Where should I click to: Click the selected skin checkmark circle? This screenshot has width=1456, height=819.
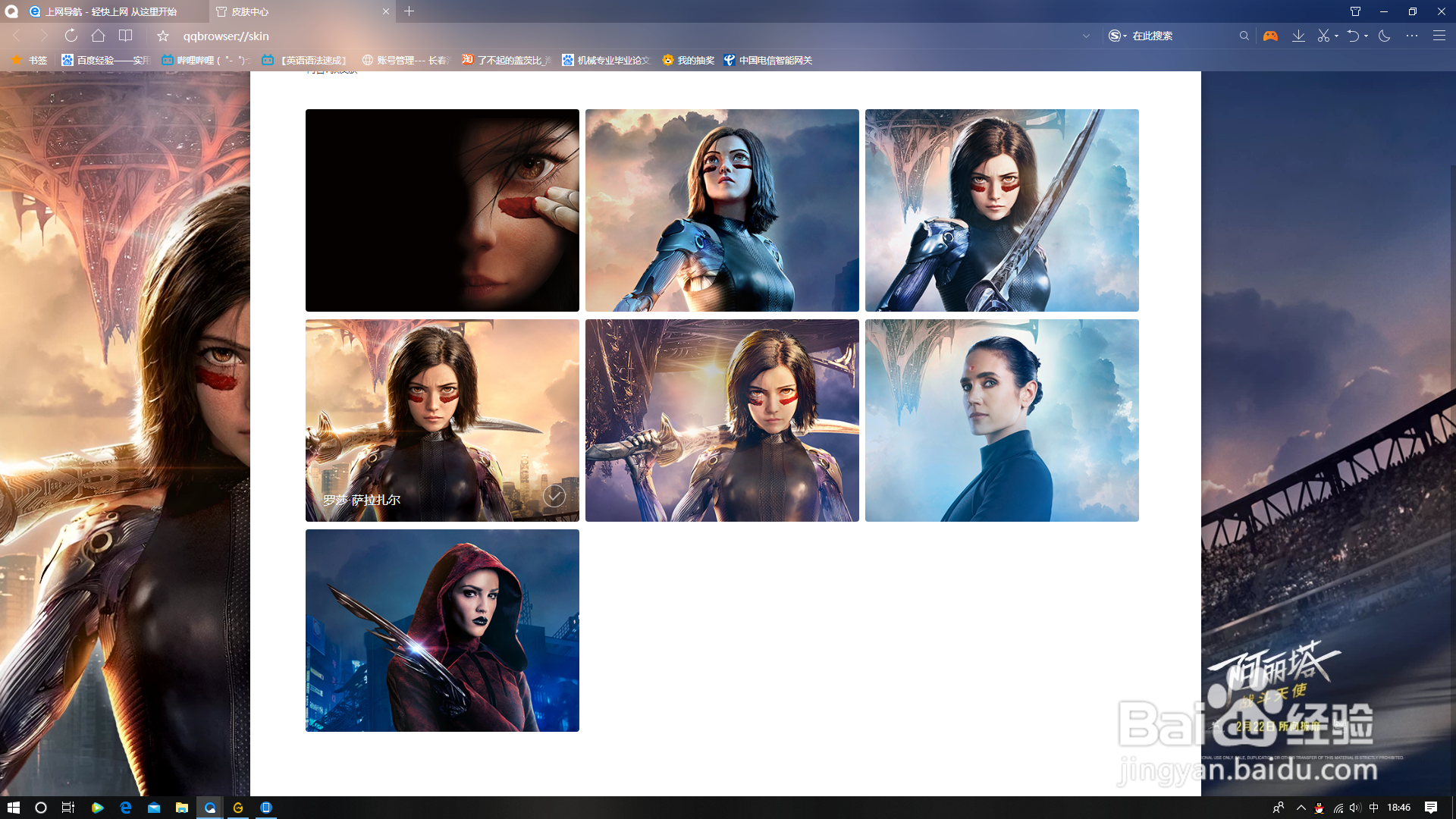(x=554, y=496)
